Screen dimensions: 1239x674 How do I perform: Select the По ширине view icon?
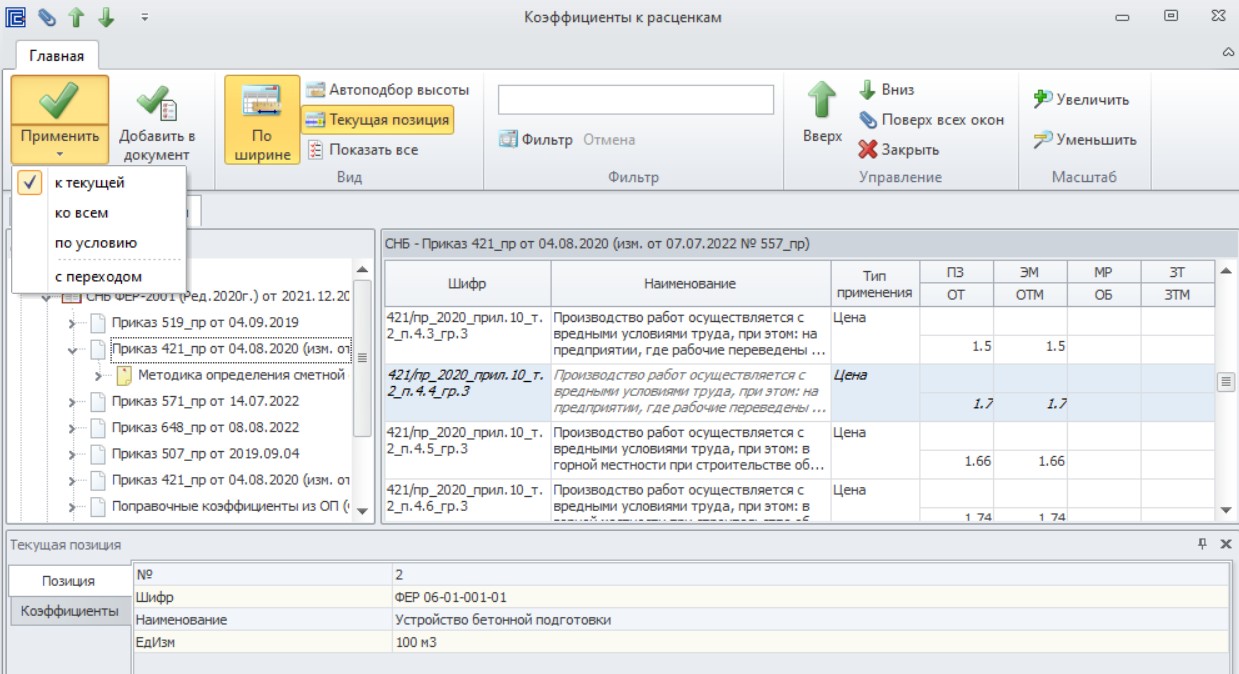tap(261, 102)
